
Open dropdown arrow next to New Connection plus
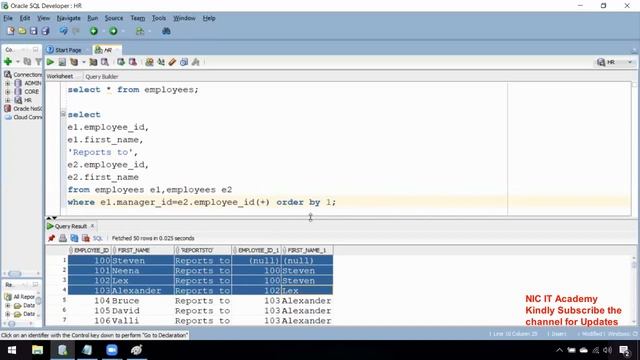click(x=18, y=62)
